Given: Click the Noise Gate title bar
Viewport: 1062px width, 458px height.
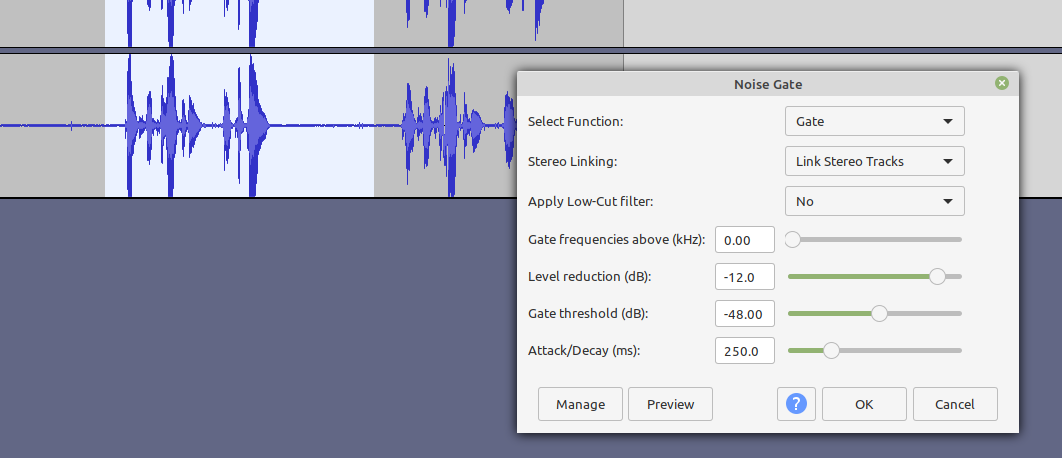Looking at the screenshot, I should pyautogui.click(x=768, y=84).
